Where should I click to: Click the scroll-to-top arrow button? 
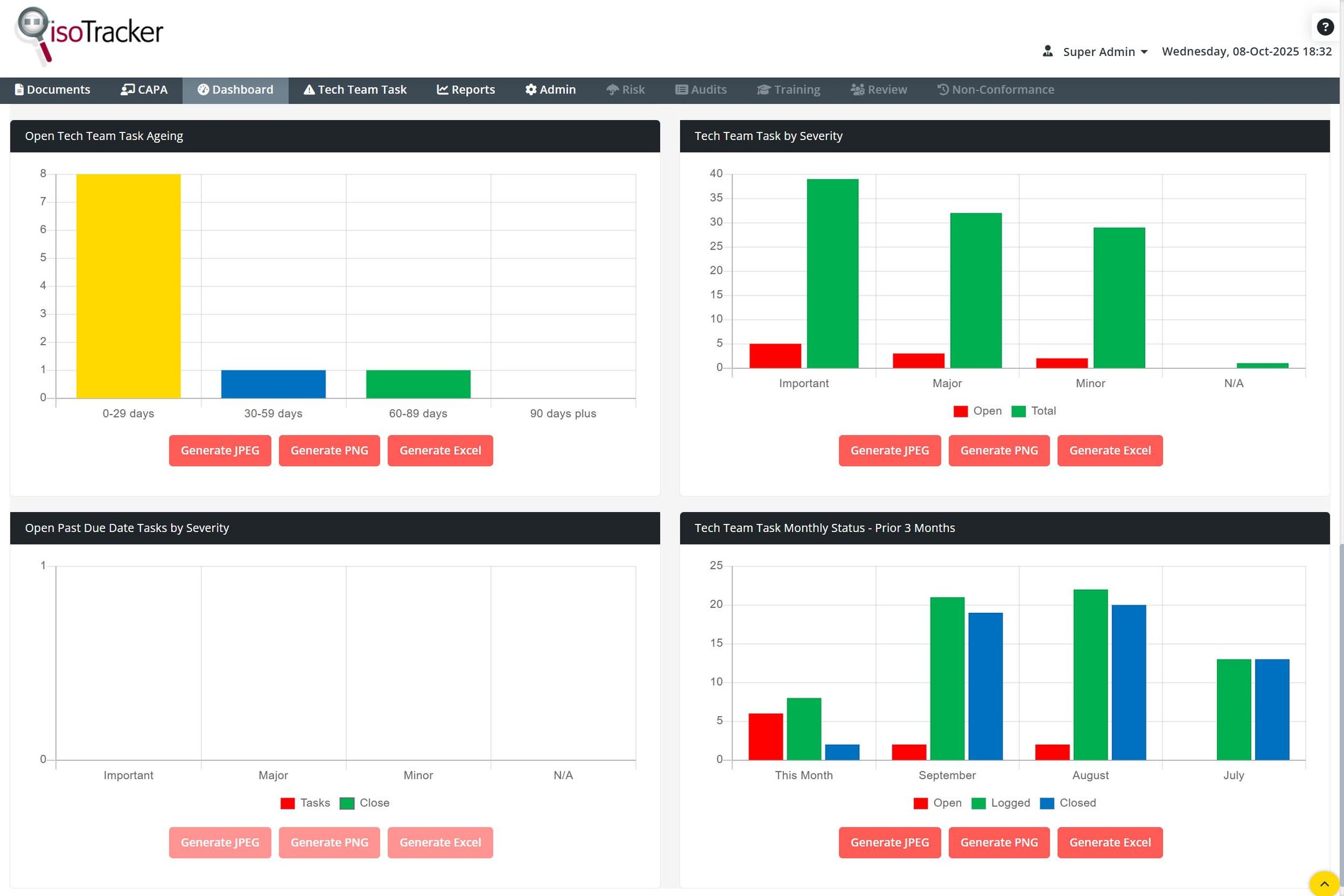click(x=1323, y=883)
